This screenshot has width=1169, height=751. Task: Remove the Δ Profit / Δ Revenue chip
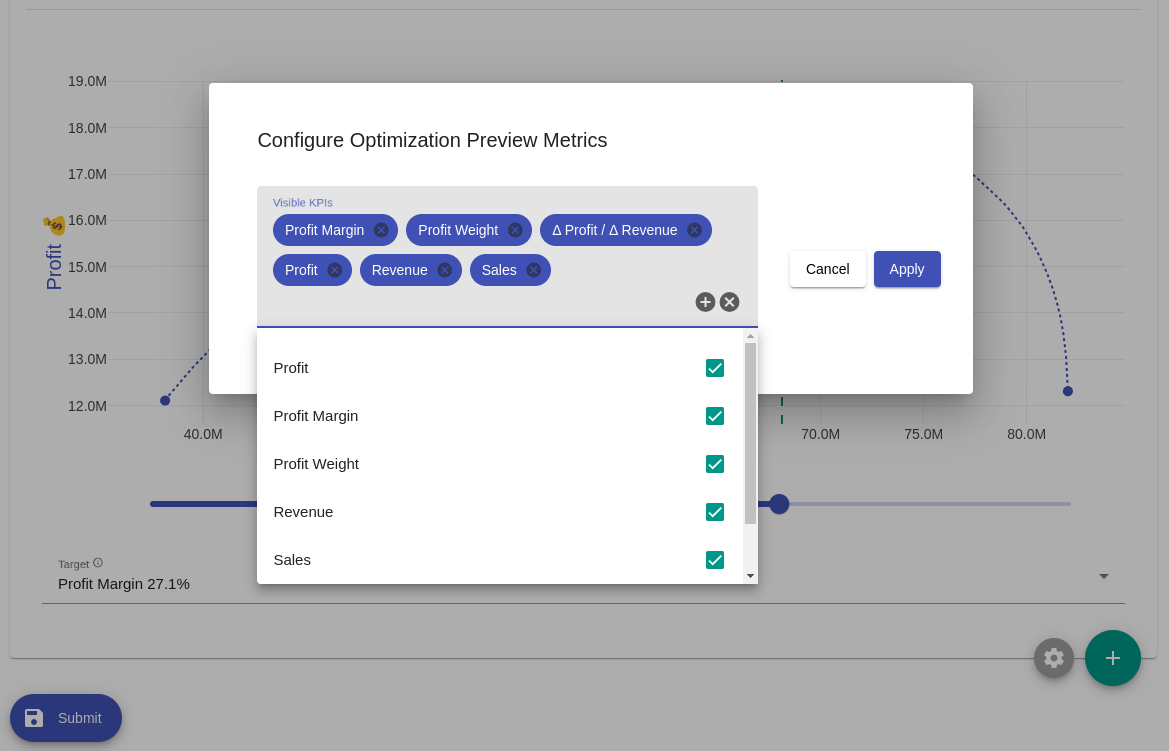click(694, 230)
